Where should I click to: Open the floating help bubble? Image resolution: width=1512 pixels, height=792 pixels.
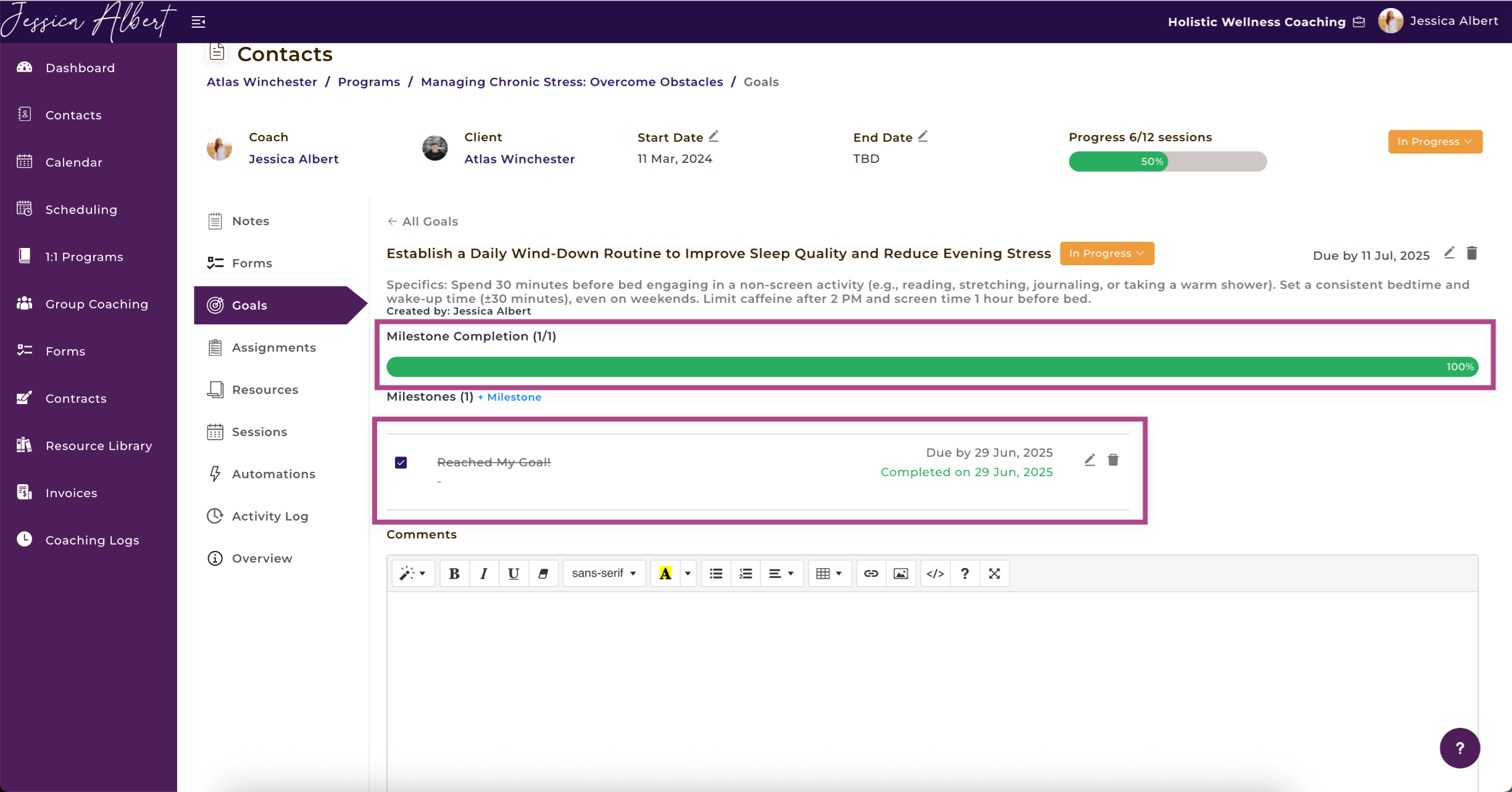[1460, 748]
